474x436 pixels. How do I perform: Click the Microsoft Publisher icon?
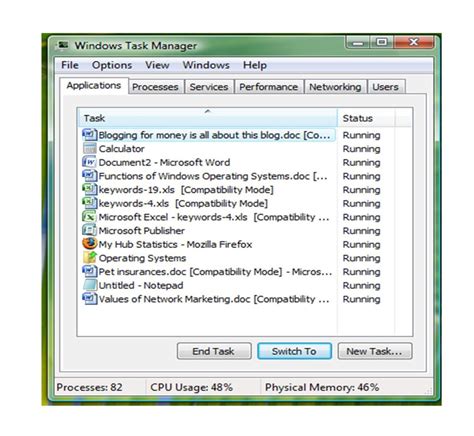89,230
